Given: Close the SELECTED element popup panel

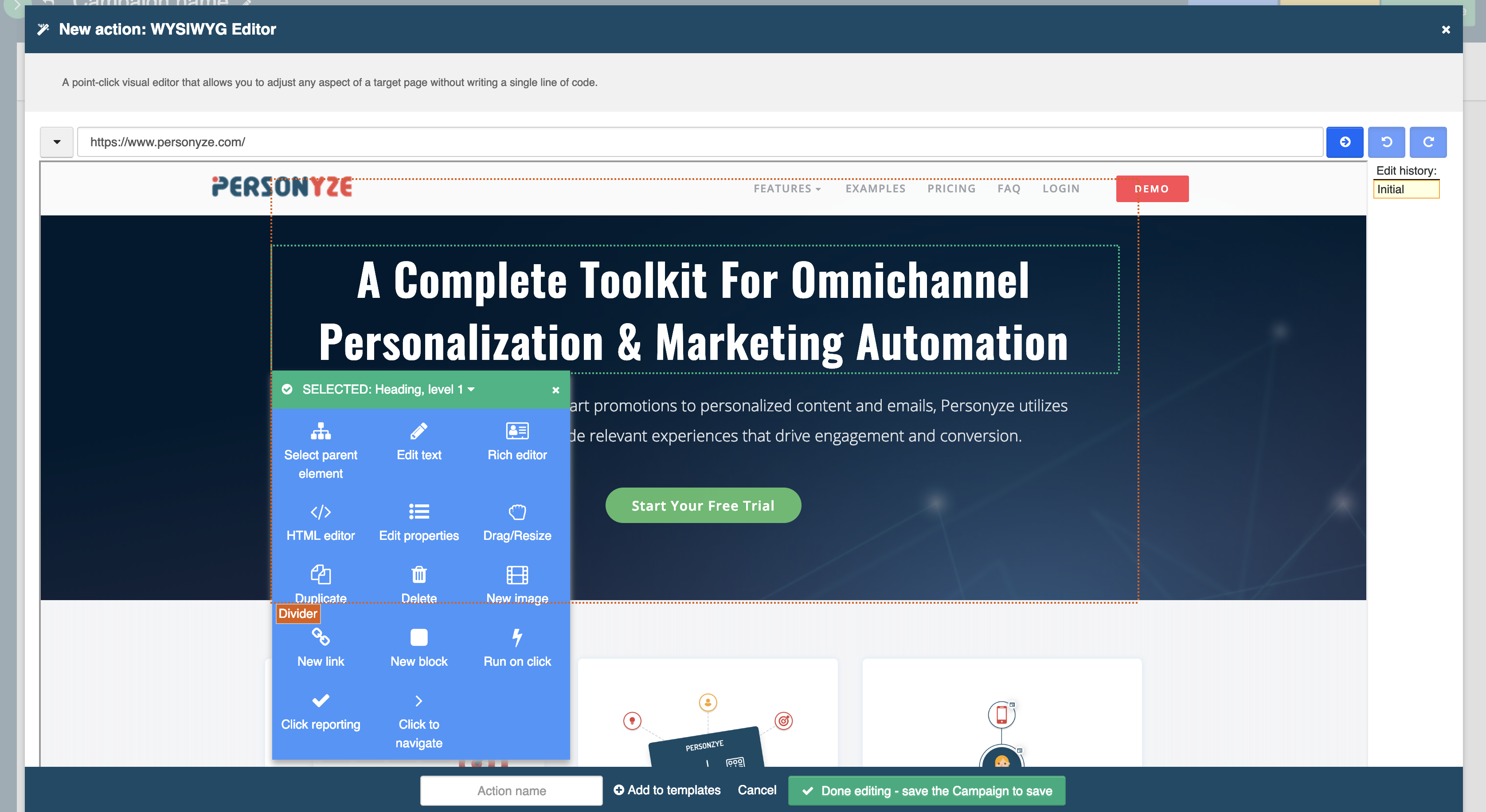Looking at the screenshot, I should [x=555, y=390].
